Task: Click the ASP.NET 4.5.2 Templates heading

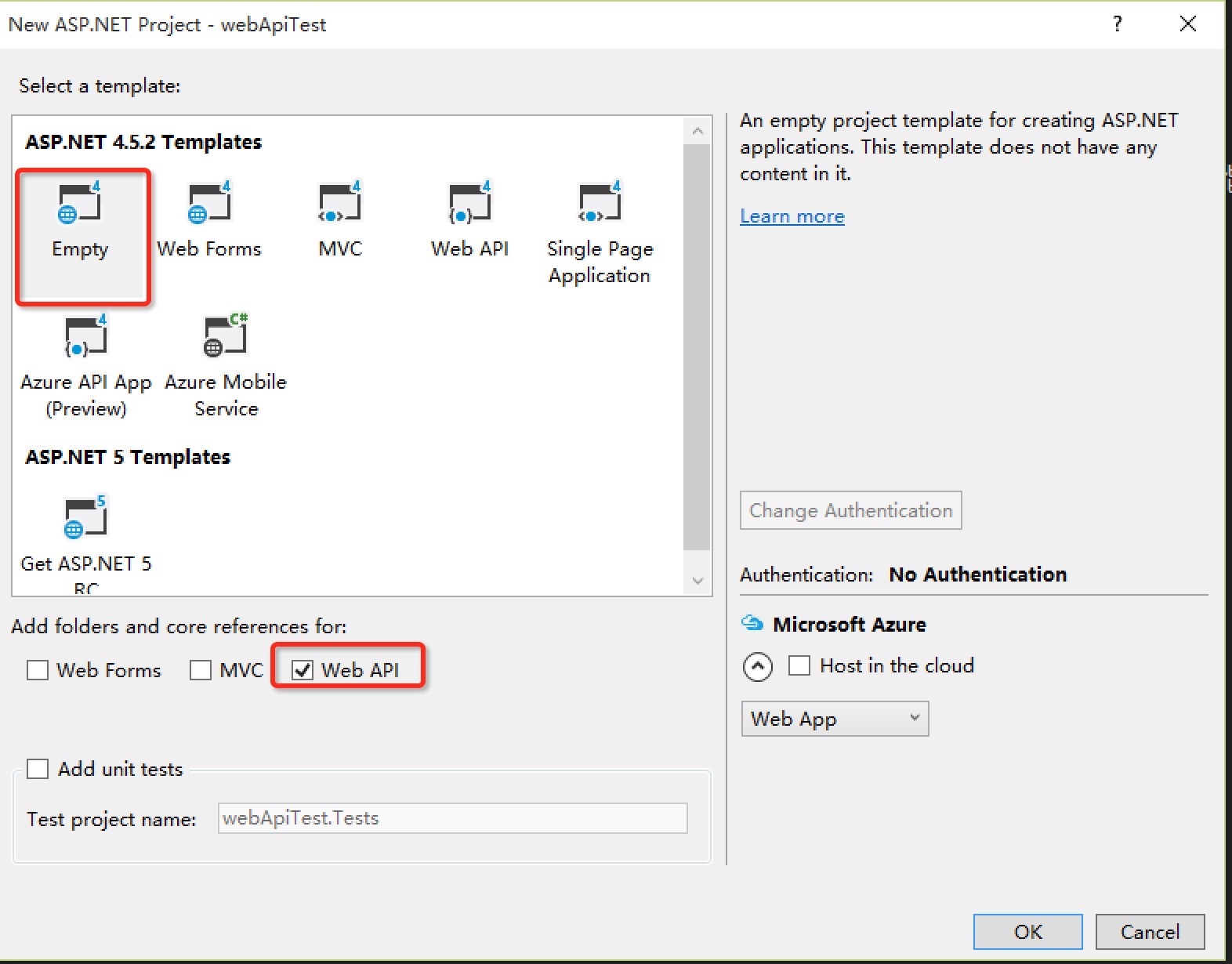Action: tap(143, 142)
